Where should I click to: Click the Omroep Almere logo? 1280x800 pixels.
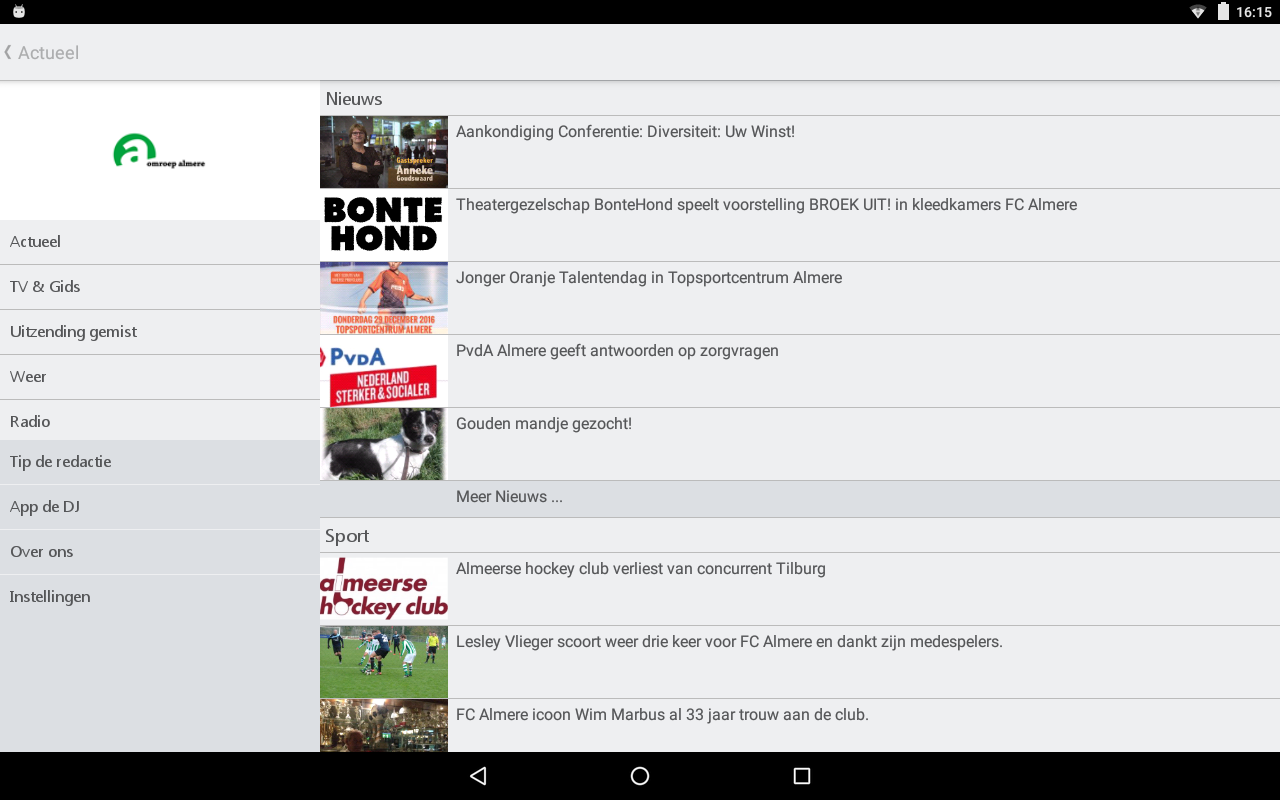tap(159, 151)
